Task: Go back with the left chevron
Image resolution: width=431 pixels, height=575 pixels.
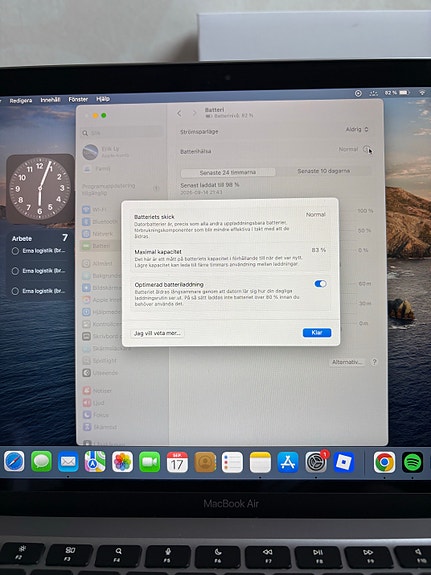Action: tap(179, 113)
